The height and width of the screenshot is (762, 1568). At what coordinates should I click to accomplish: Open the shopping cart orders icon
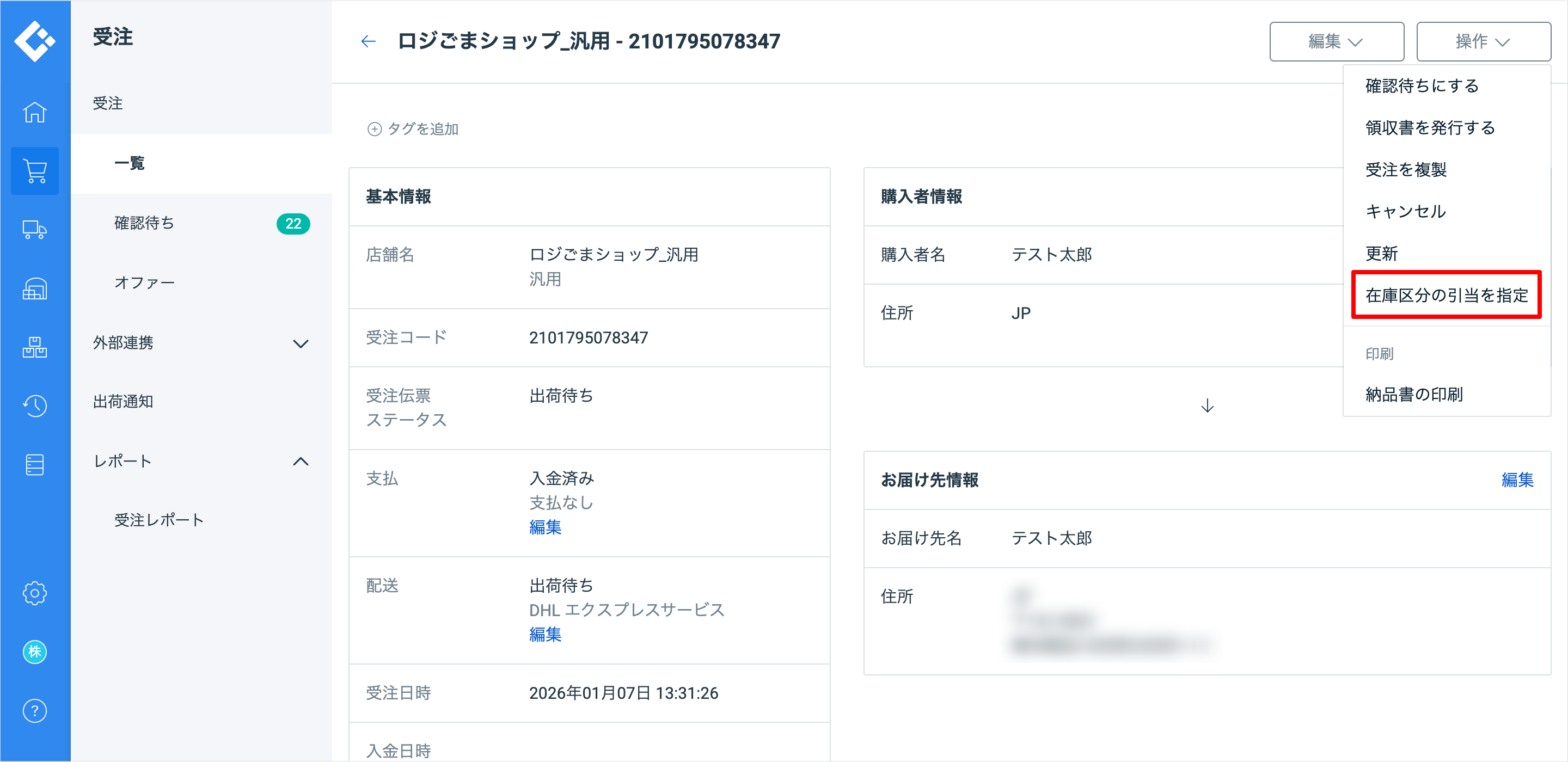pyautogui.click(x=35, y=171)
